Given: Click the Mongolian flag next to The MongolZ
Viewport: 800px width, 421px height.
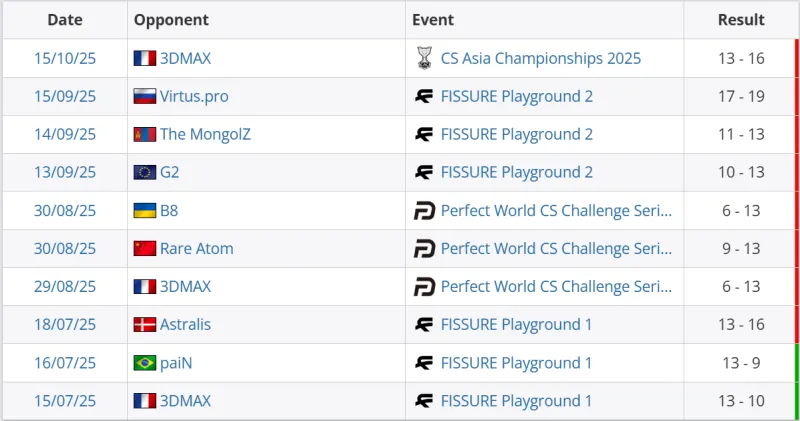Looking at the screenshot, I should pyautogui.click(x=144, y=135).
